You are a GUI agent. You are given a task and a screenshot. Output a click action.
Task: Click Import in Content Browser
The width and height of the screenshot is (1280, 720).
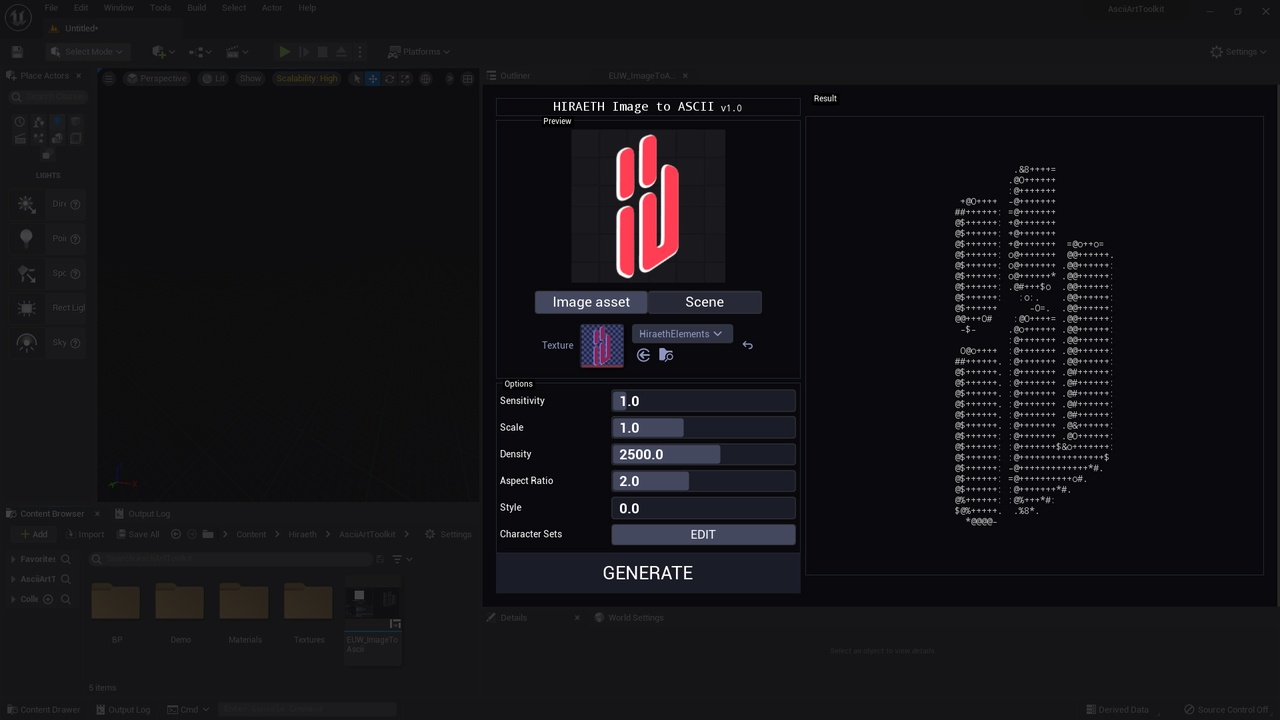(x=85, y=534)
